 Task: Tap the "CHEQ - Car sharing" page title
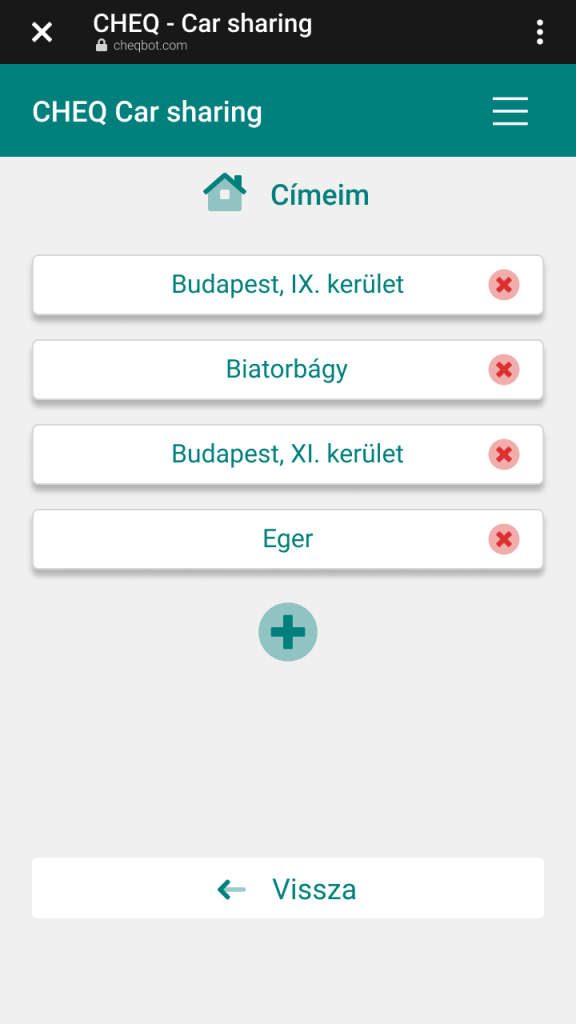(x=202, y=24)
